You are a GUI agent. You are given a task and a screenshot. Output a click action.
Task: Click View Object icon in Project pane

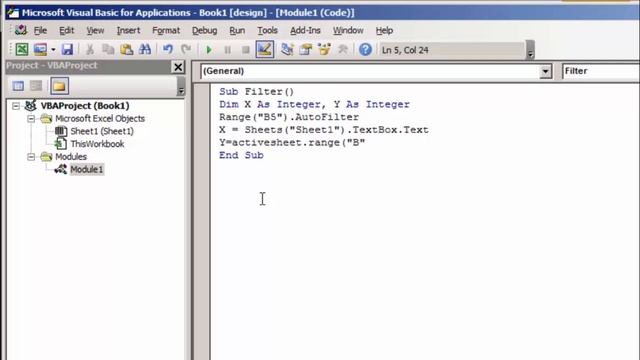pyautogui.click(x=36, y=86)
